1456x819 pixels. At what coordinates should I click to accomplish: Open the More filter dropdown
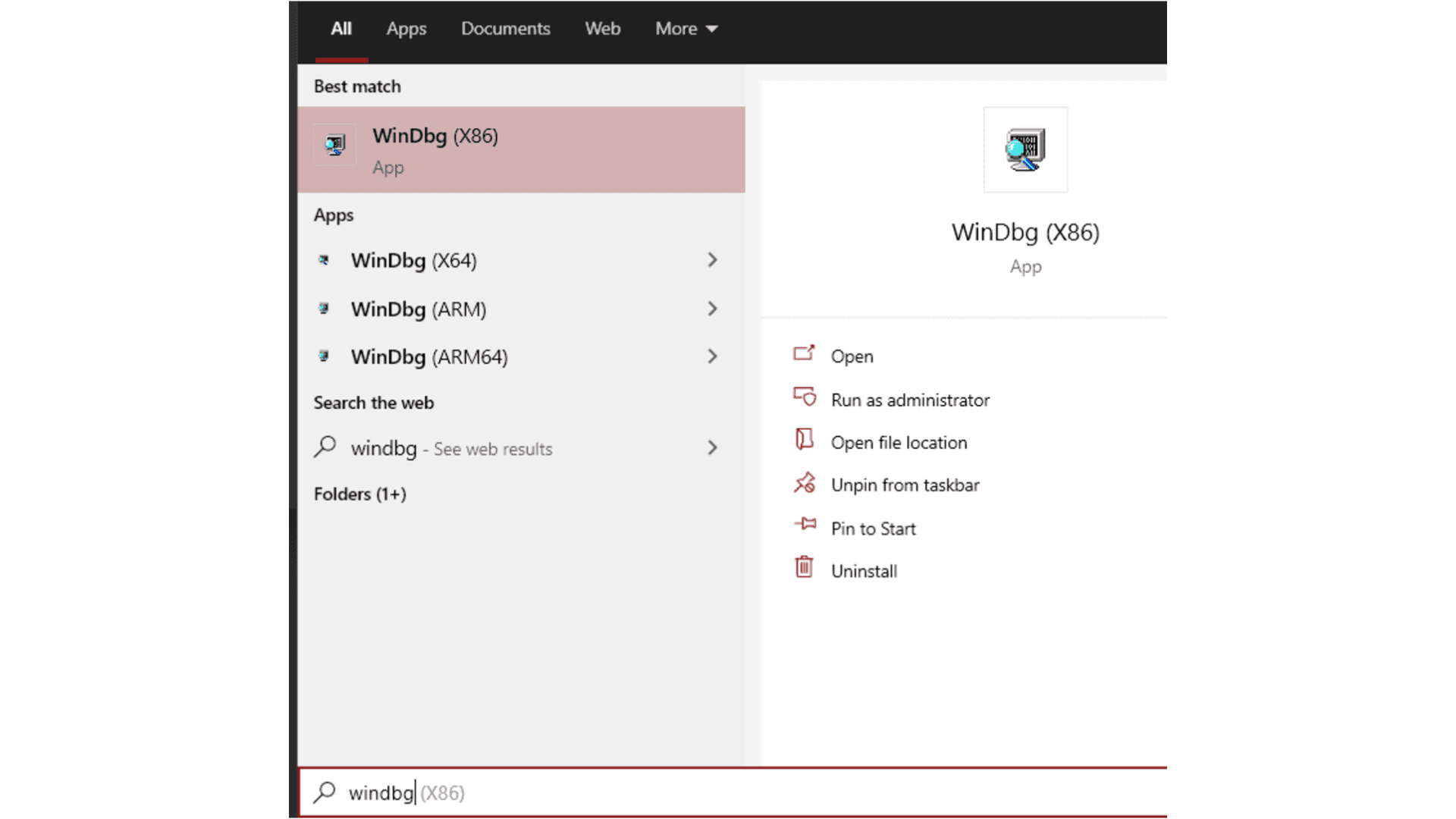[686, 29]
